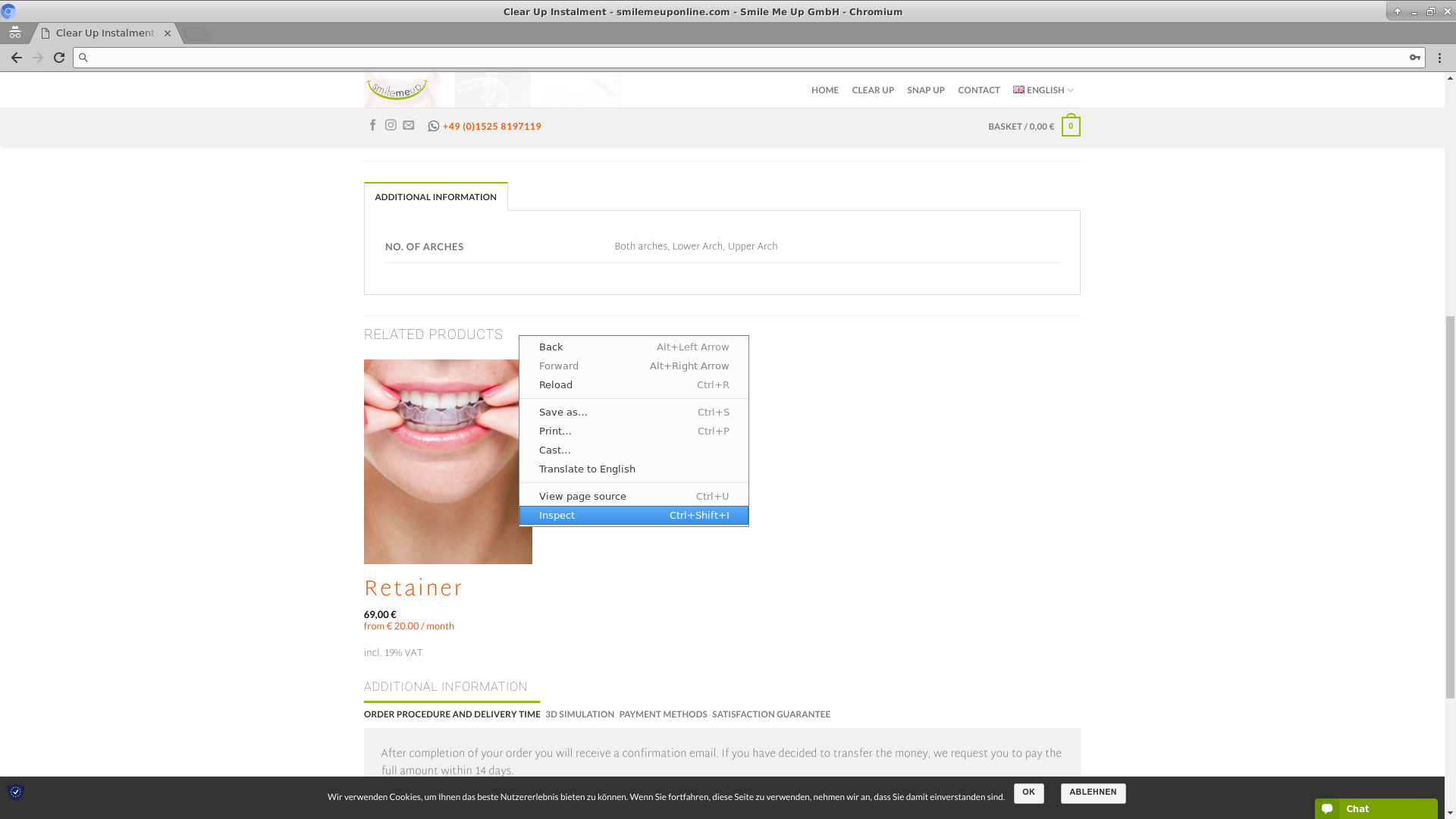
Task: Click the Retainer product thumbnail
Action: pyautogui.click(x=447, y=461)
